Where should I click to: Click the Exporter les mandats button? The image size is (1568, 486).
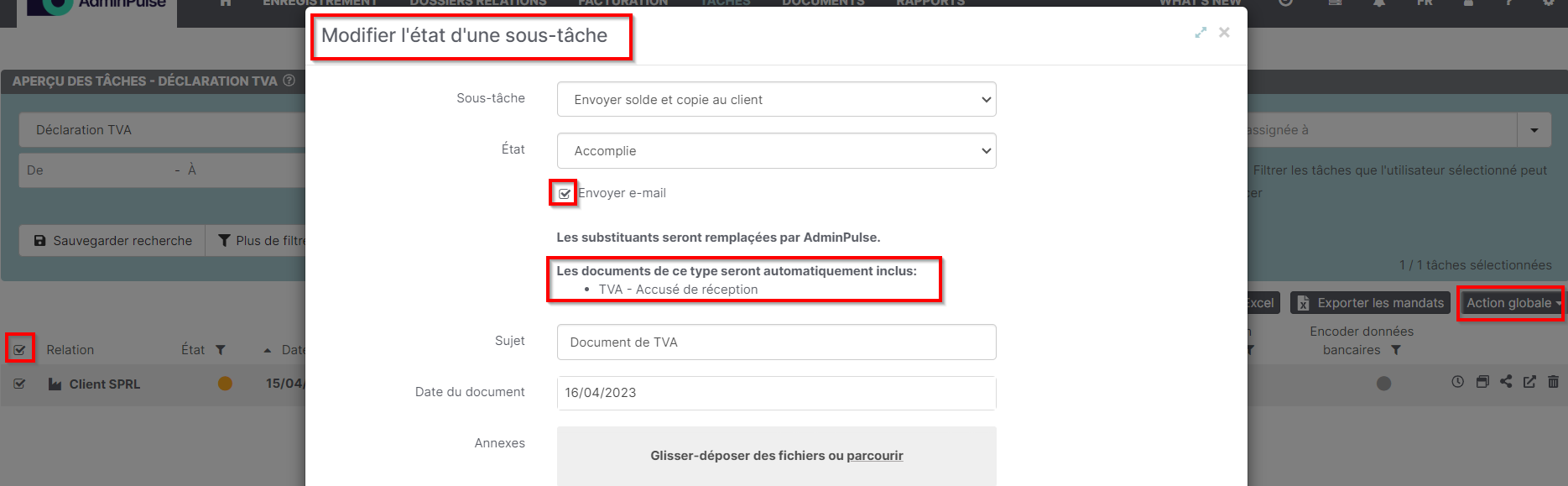coord(1371,303)
